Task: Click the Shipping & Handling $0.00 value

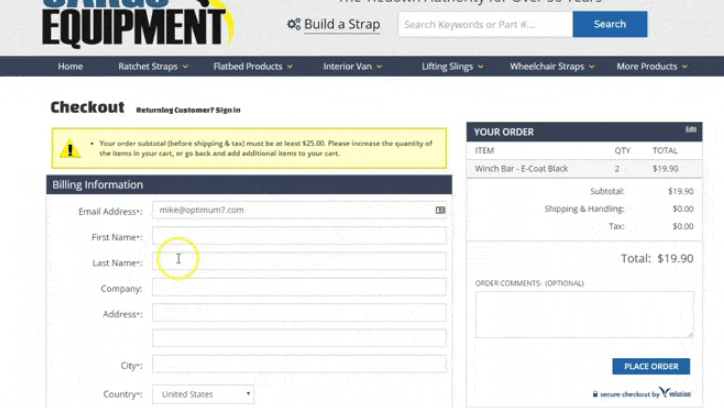Action: click(683, 209)
